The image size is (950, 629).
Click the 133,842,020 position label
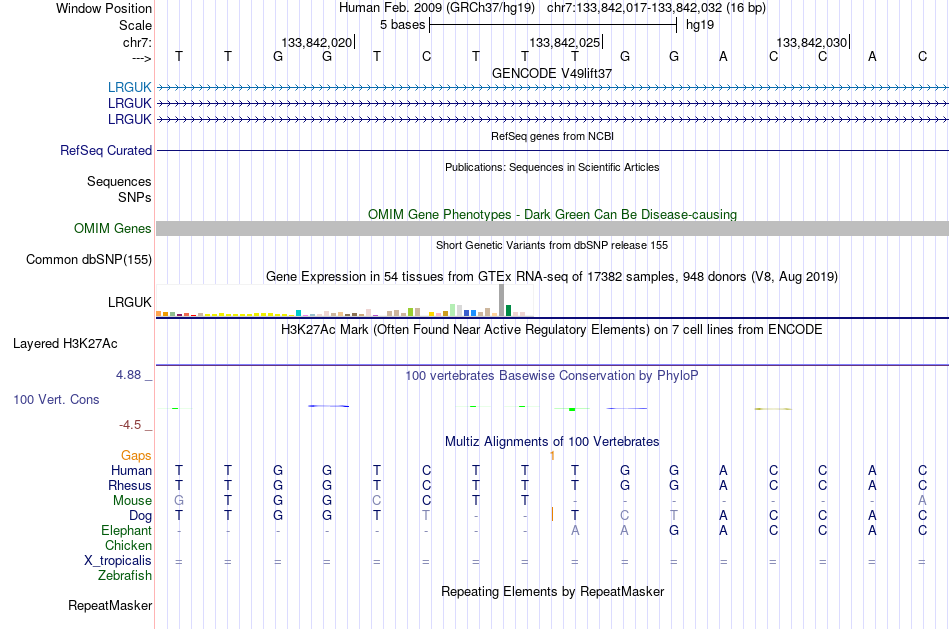tap(316, 42)
